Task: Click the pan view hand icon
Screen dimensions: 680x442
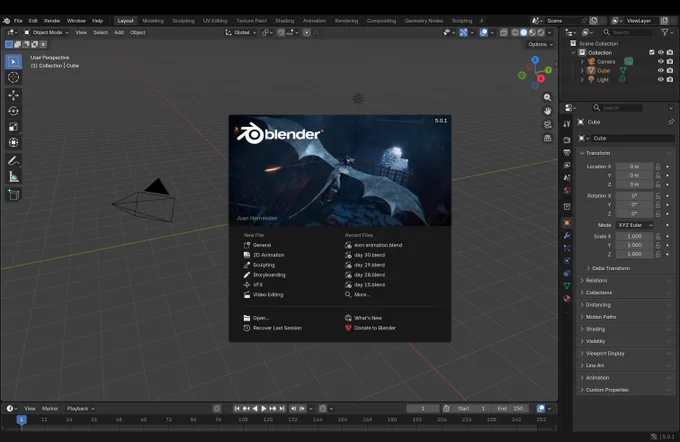Action: pyautogui.click(x=548, y=111)
